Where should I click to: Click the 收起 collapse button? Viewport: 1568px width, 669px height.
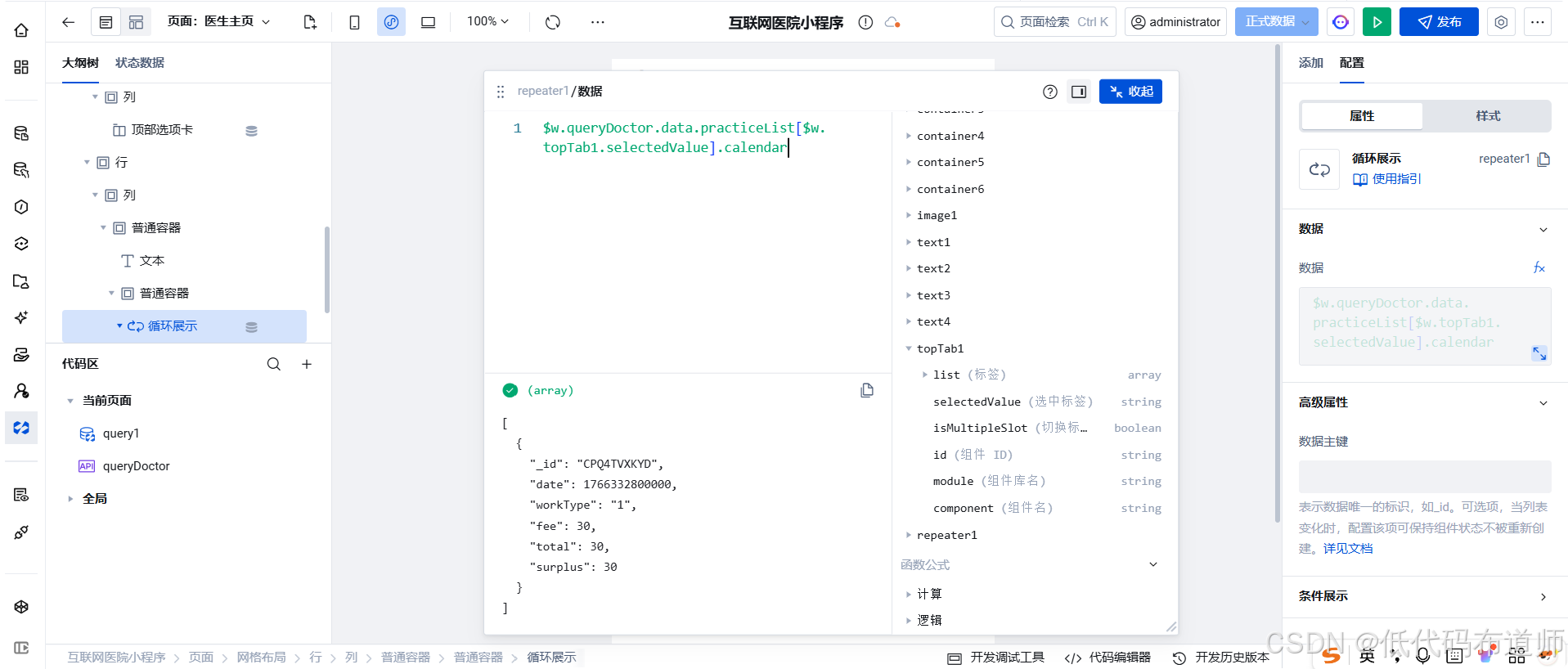pos(1130,92)
